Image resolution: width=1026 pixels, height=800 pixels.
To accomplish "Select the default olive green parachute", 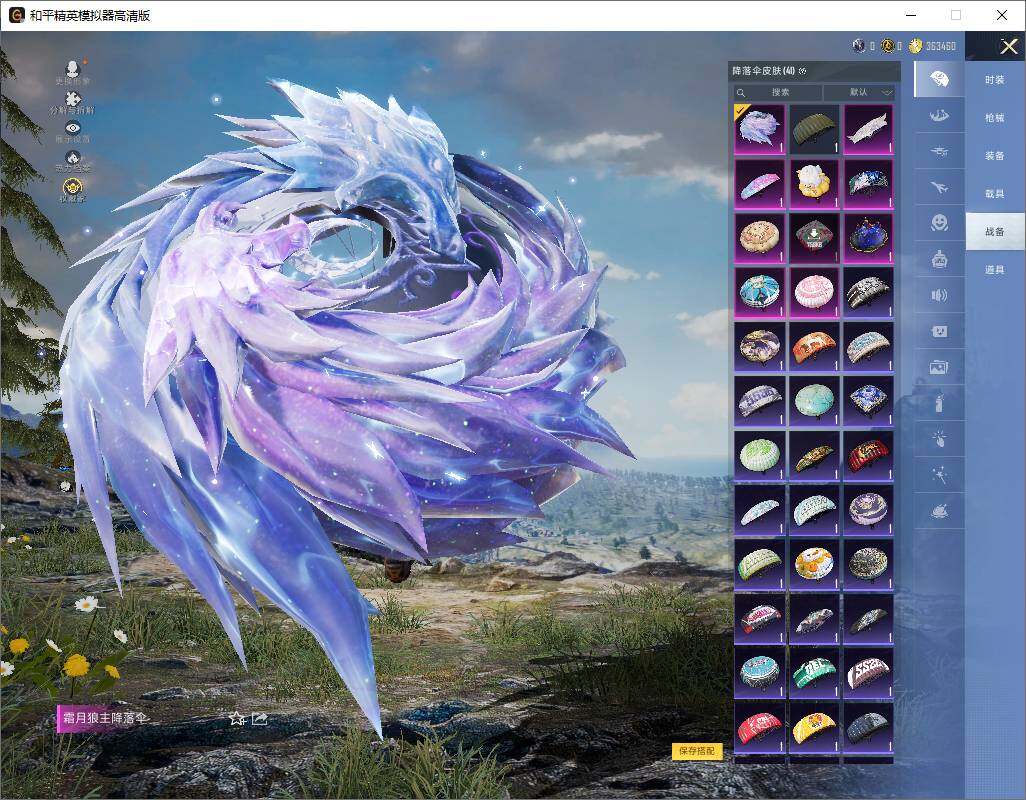I will point(814,128).
